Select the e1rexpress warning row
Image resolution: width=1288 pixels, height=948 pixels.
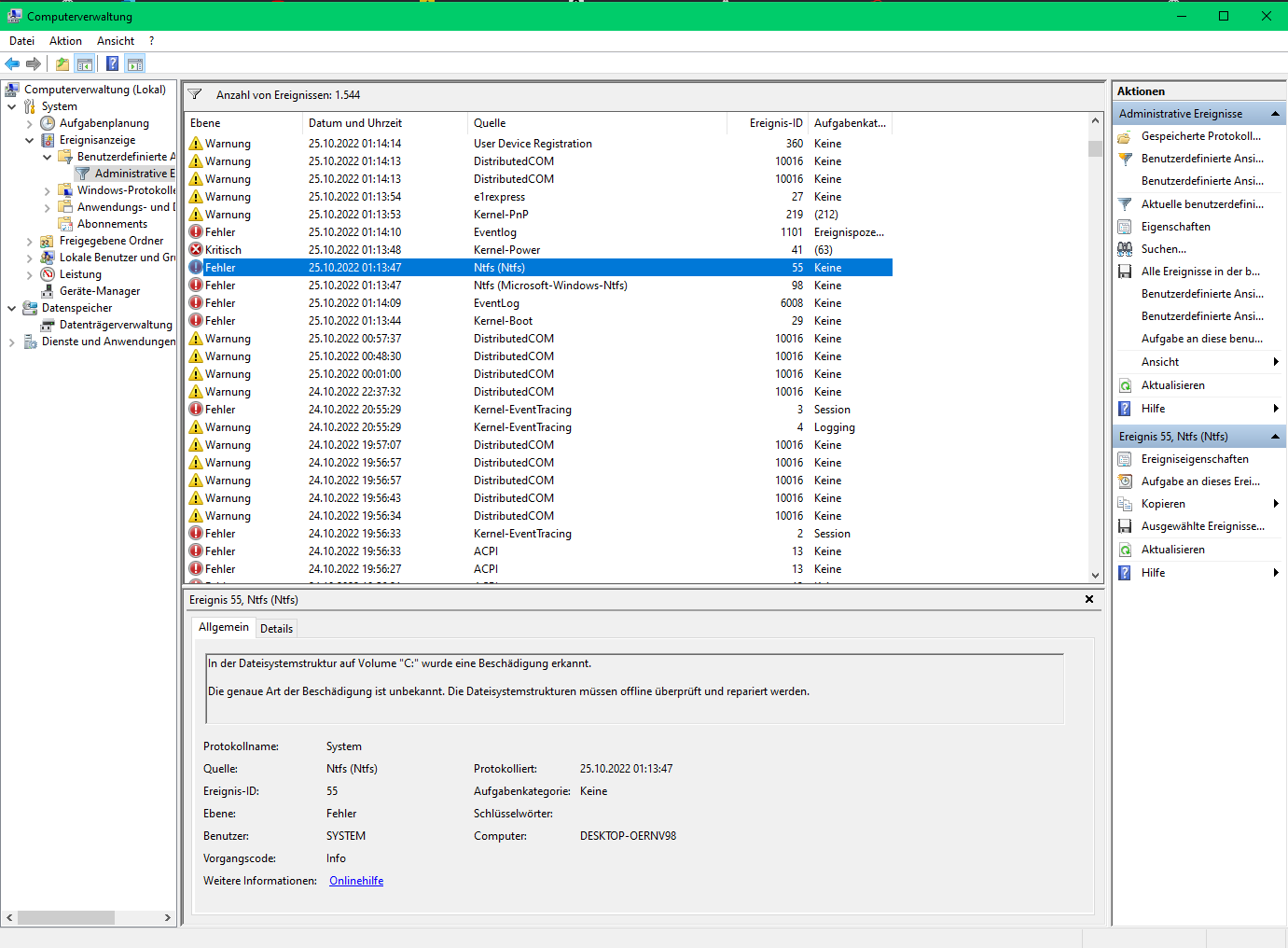pos(539,197)
